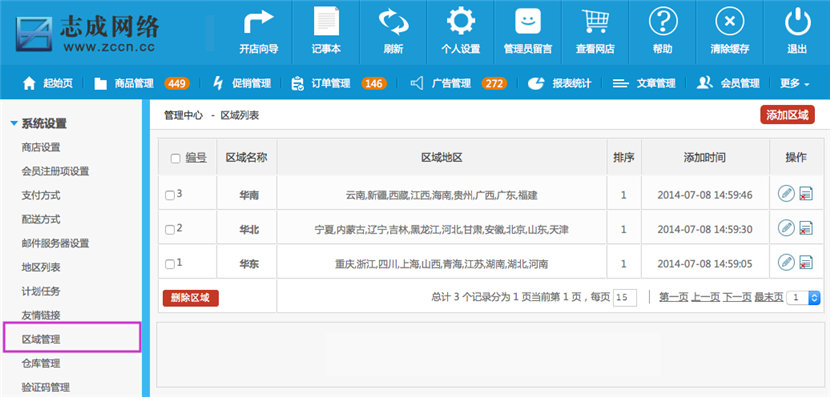Open 计划任务 in sidebar
The image size is (830, 397).
(41, 291)
